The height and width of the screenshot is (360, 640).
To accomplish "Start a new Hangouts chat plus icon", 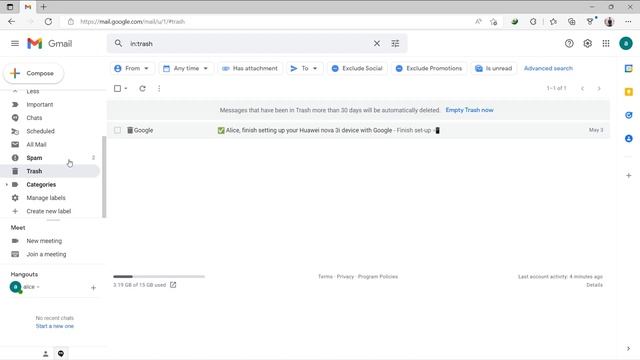I will coord(93,287).
